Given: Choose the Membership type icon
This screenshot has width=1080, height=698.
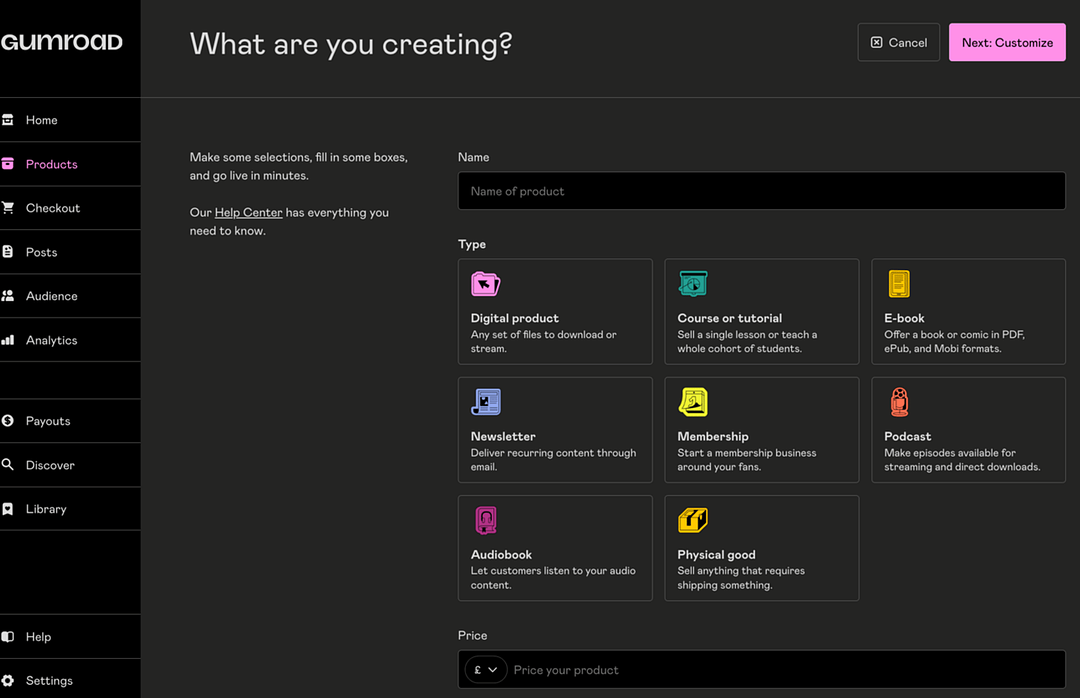Looking at the screenshot, I should [692, 402].
